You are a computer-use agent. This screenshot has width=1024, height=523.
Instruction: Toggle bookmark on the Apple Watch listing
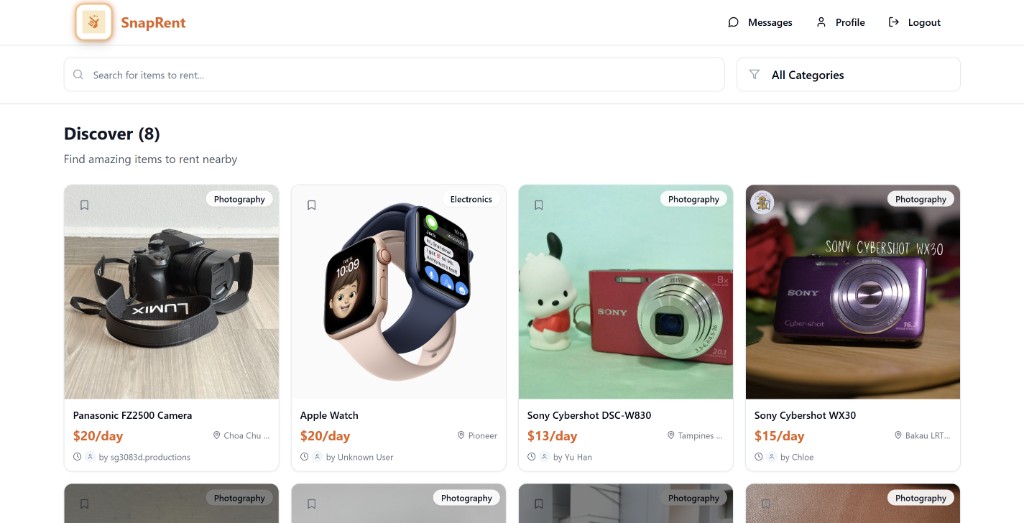click(x=312, y=205)
